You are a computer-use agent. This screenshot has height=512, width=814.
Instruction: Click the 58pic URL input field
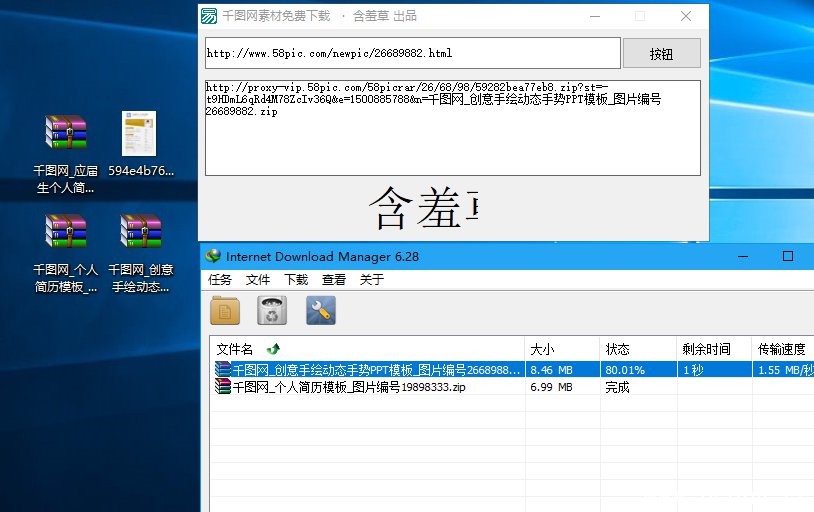[413, 53]
